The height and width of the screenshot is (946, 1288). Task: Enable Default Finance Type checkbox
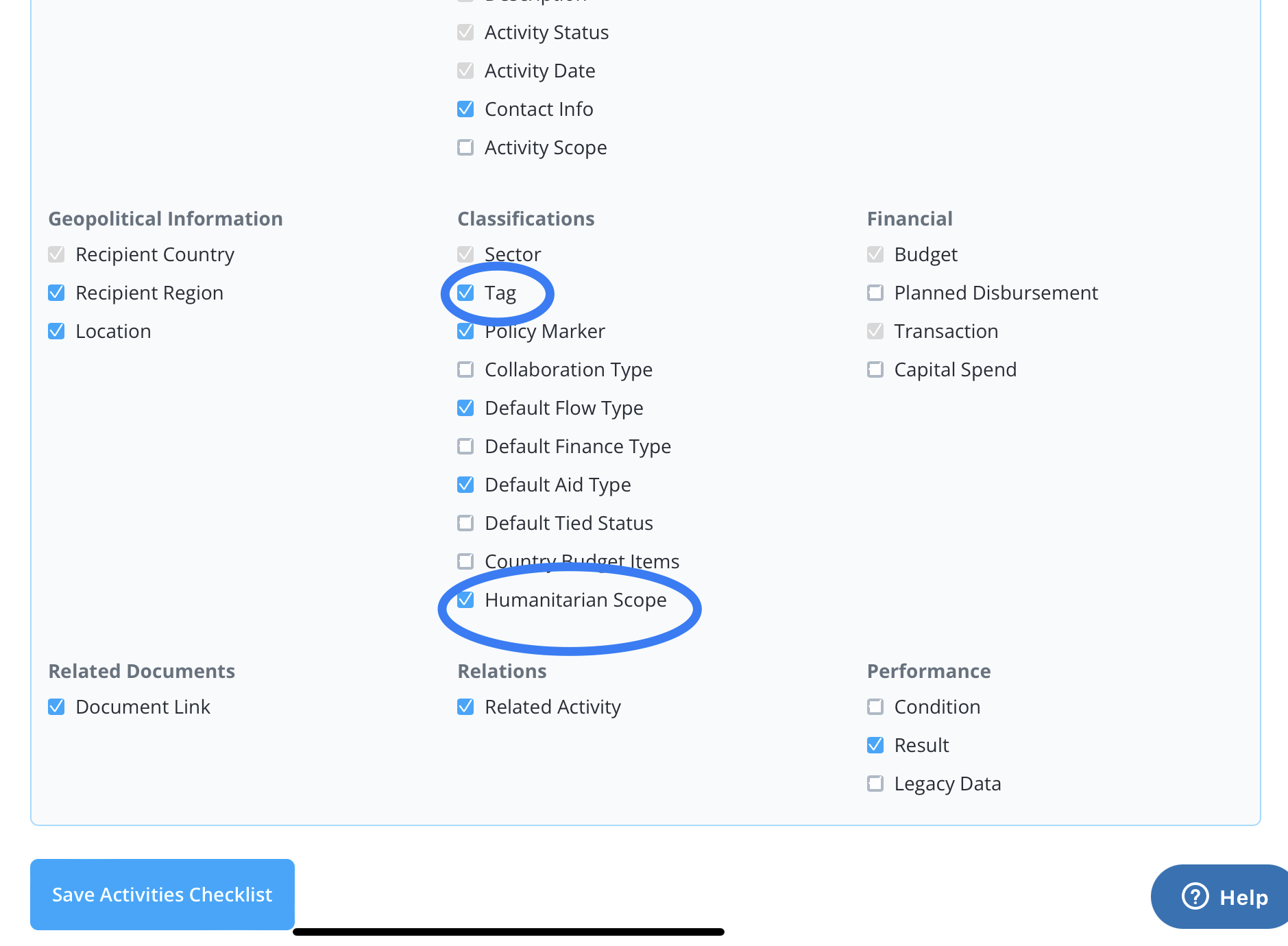pyautogui.click(x=465, y=446)
